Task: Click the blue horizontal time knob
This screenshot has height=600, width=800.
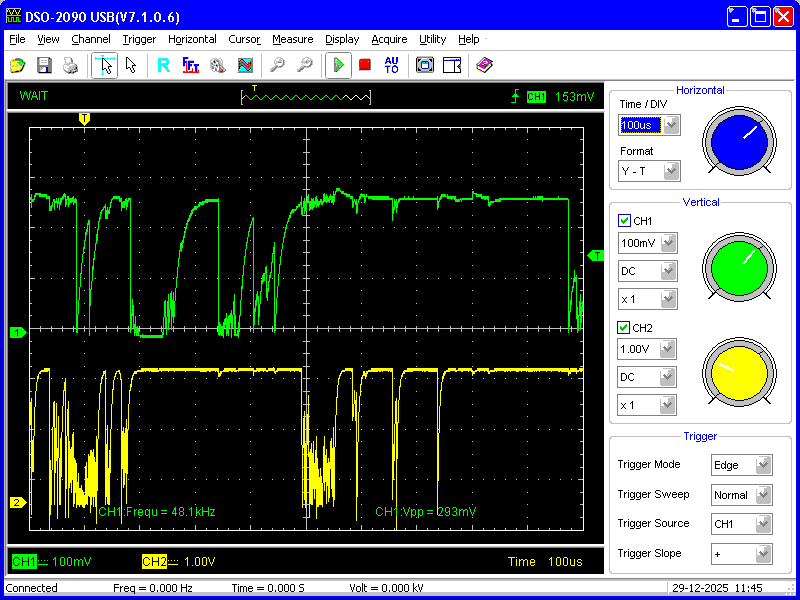Action: tap(738, 141)
